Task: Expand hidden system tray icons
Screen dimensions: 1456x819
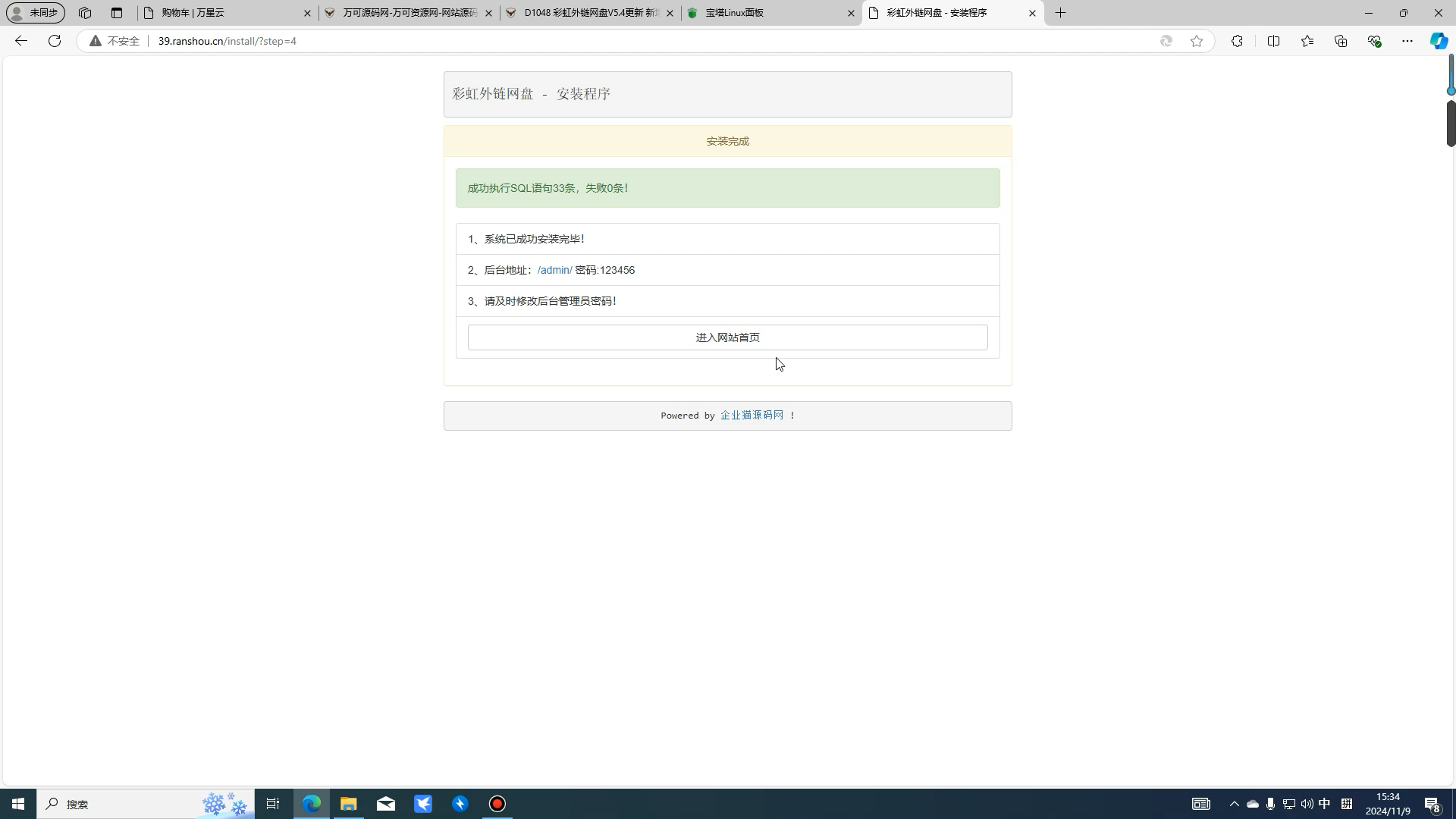Action: tap(1234, 804)
